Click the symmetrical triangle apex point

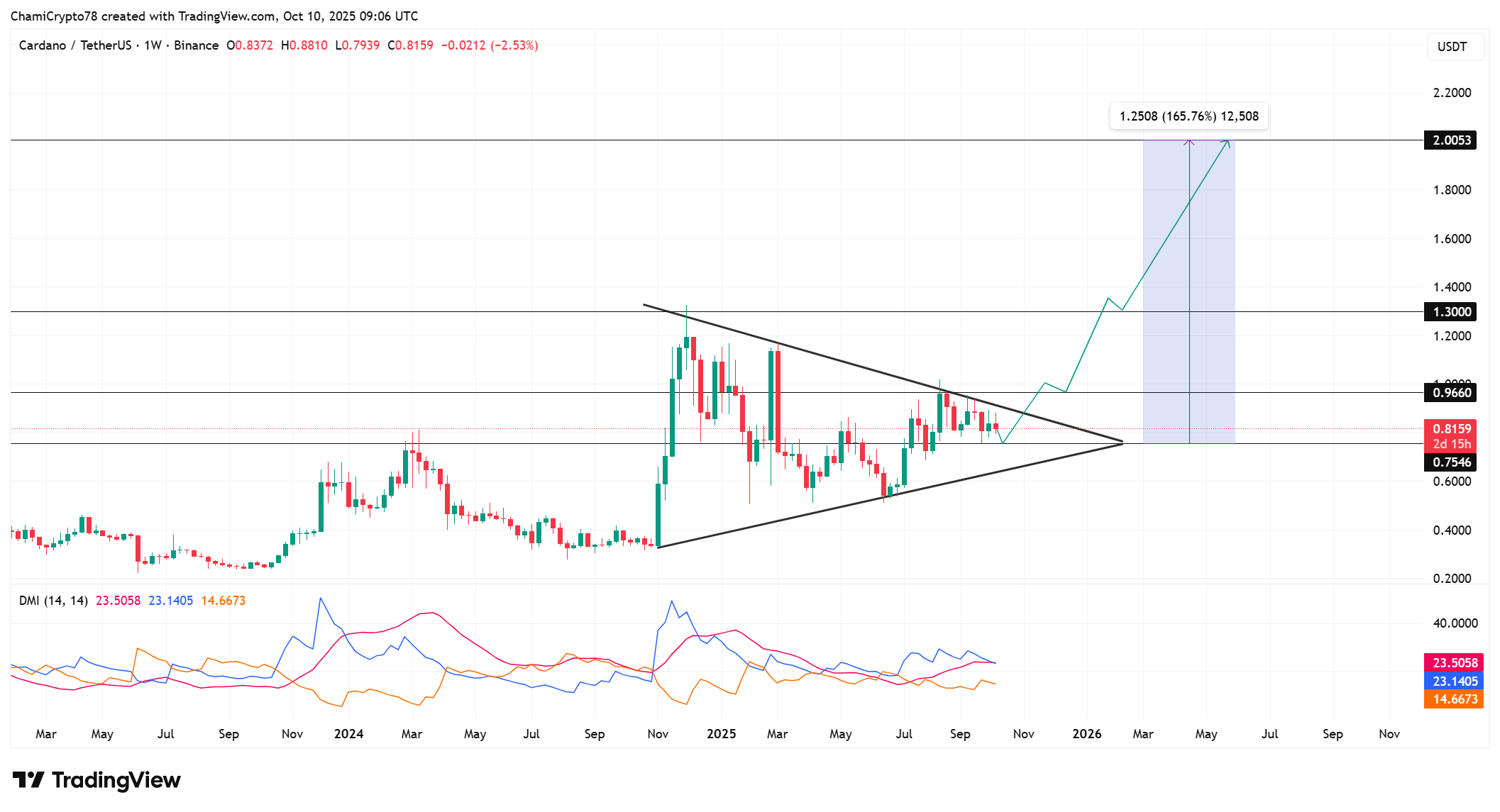tap(1123, 443)
